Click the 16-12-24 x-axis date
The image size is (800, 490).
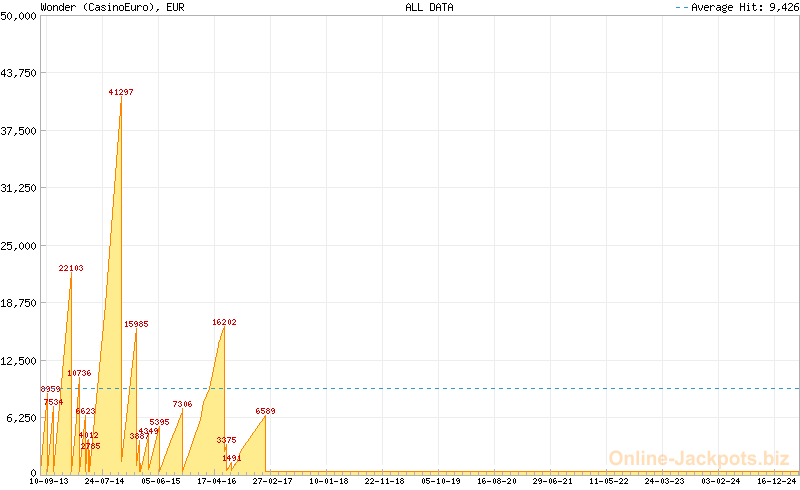point(775,481)
